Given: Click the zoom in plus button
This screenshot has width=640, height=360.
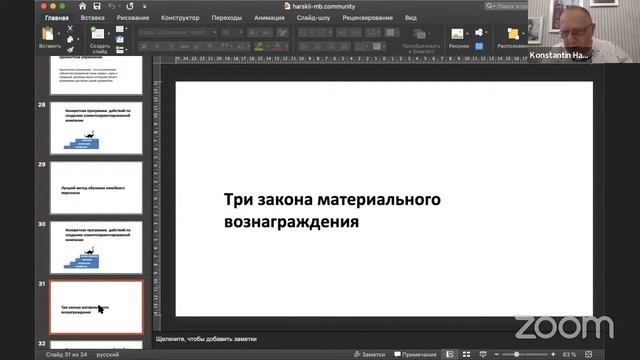Looking at the screenshot, I should pos(553,354).
